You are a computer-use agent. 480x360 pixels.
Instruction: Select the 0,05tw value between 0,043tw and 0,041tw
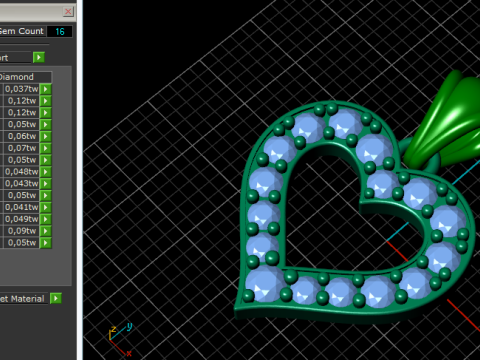point(21,195)
